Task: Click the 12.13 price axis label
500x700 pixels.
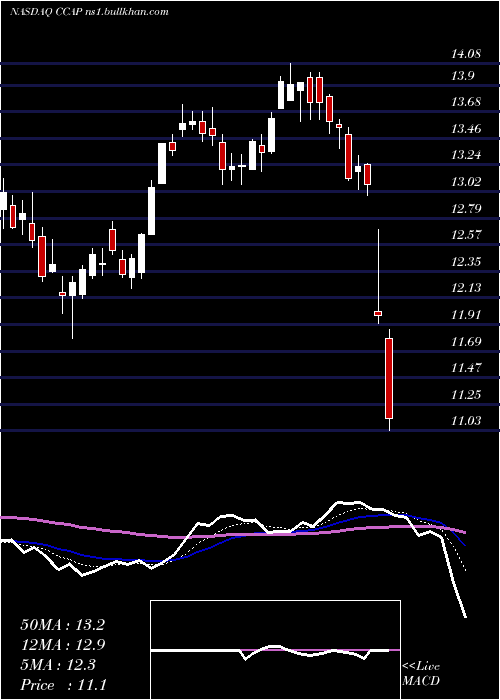Action: [x=467, y=288]
